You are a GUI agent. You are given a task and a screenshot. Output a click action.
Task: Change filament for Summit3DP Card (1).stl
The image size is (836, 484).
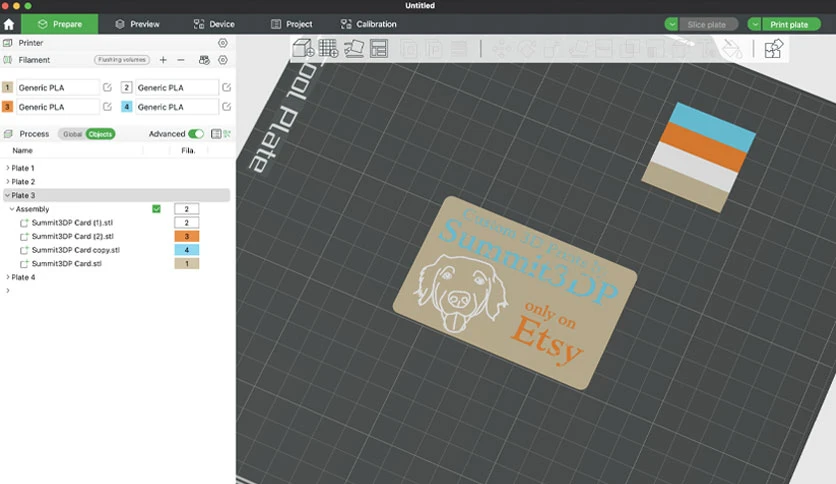187,223
